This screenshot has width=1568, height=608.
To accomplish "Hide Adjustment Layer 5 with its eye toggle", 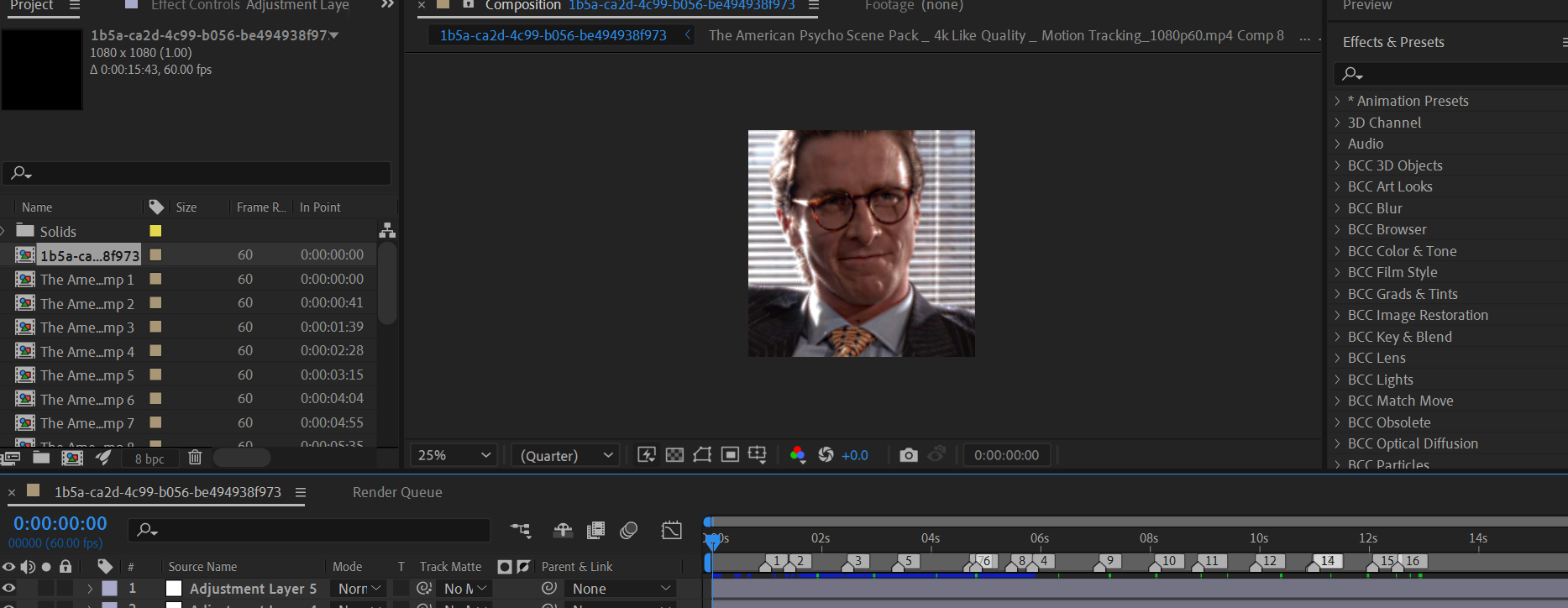I will click(8, 589).
